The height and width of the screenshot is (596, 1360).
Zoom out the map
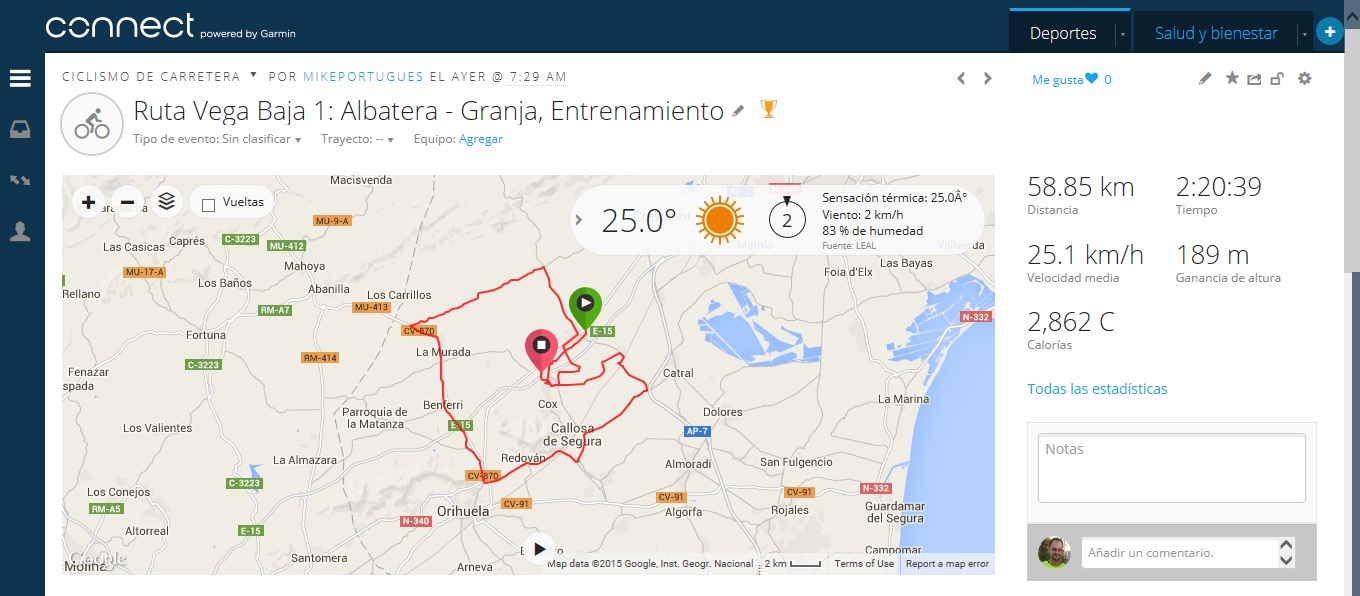click(x=127, y=203)
